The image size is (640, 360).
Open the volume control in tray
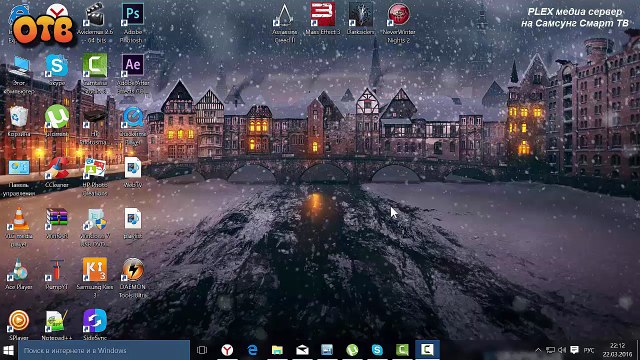[562, 350]
